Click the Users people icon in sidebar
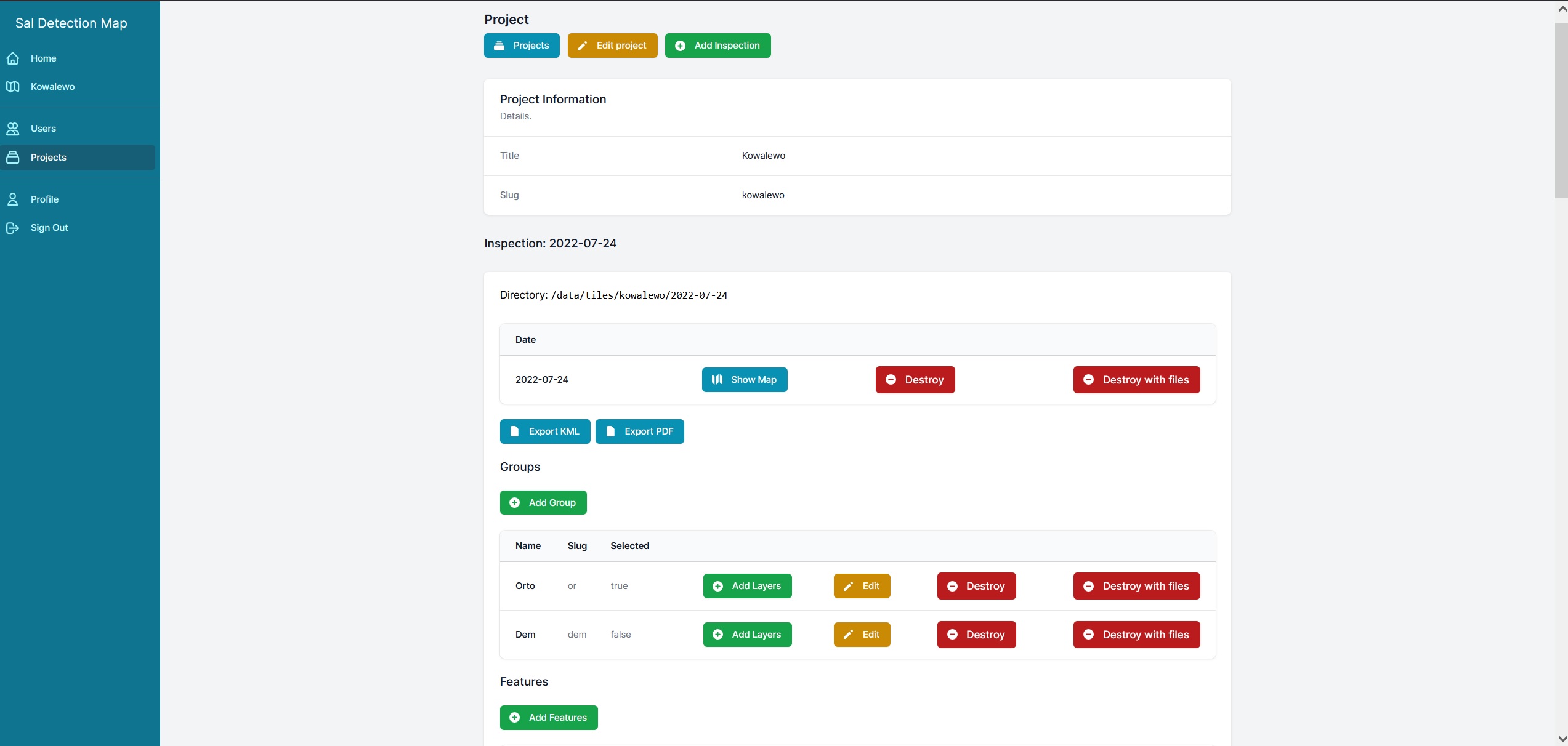 point(13,129)
